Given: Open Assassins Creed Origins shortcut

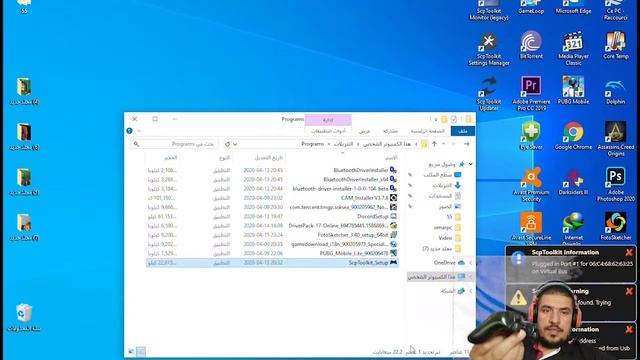Looking at the screenshot, I should pyautogui.click(x=616, y=138).
